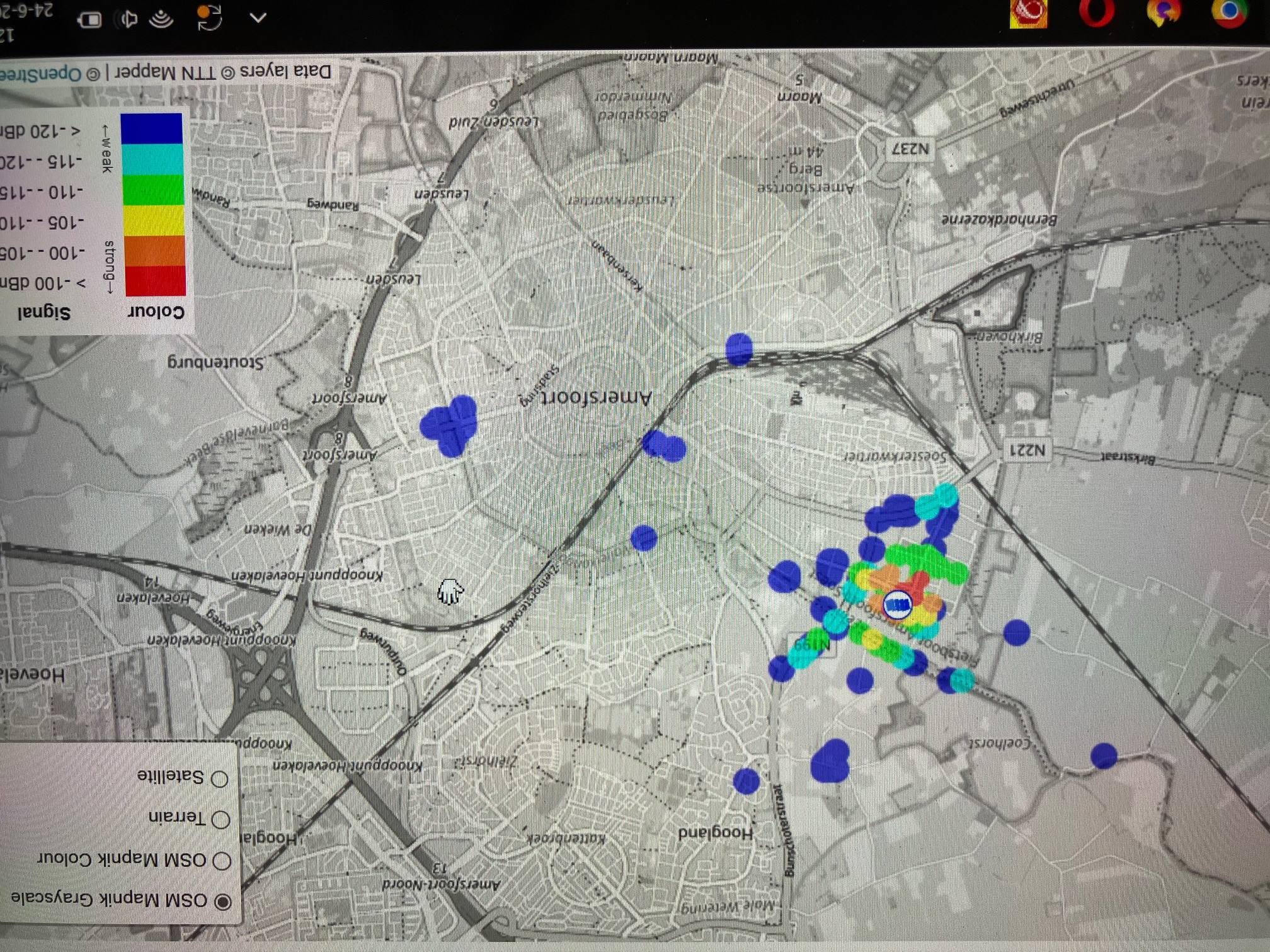Viewport: 1270px width, 952px height.
Task: Click the red legend swatch (> -100 dBm)
Action: click(x=155, y=281)
